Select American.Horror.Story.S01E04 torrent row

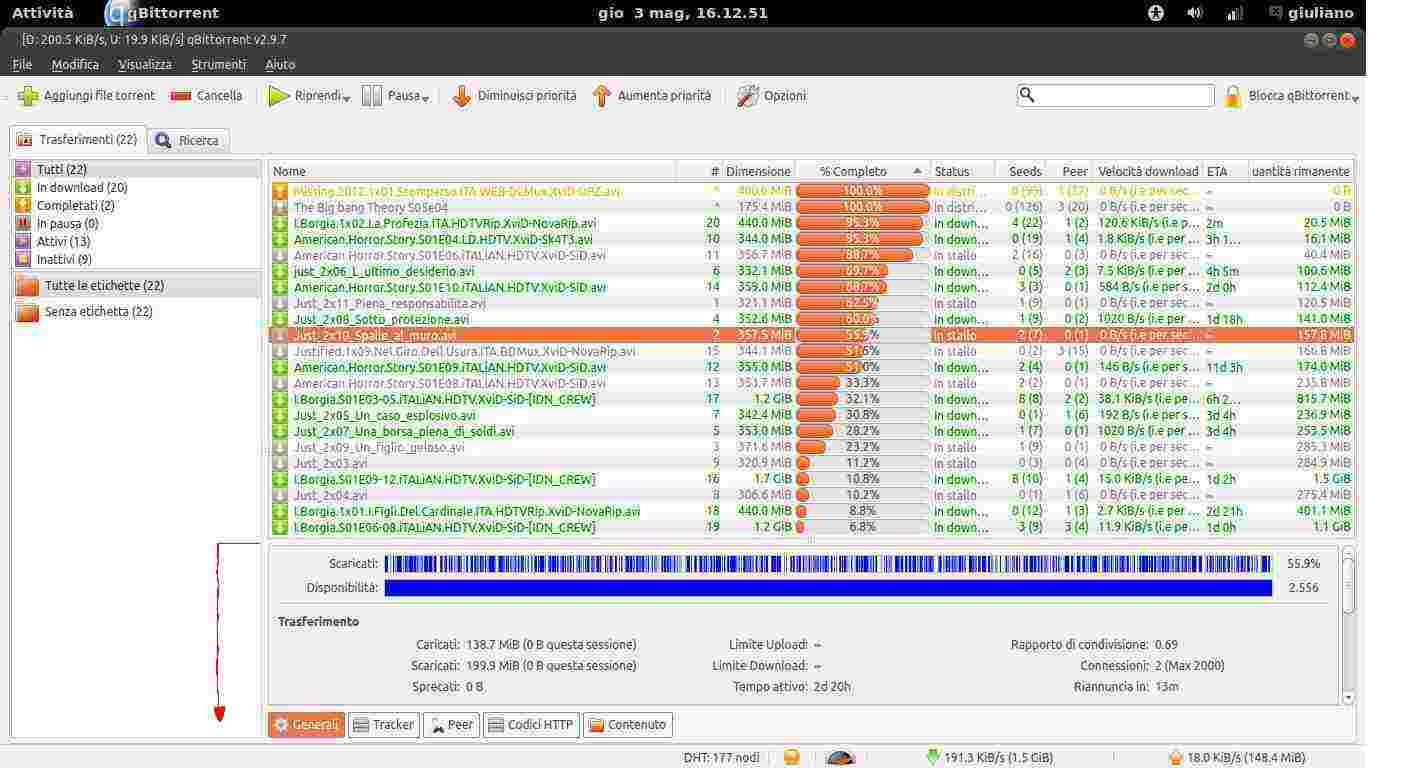pos(811,239)
